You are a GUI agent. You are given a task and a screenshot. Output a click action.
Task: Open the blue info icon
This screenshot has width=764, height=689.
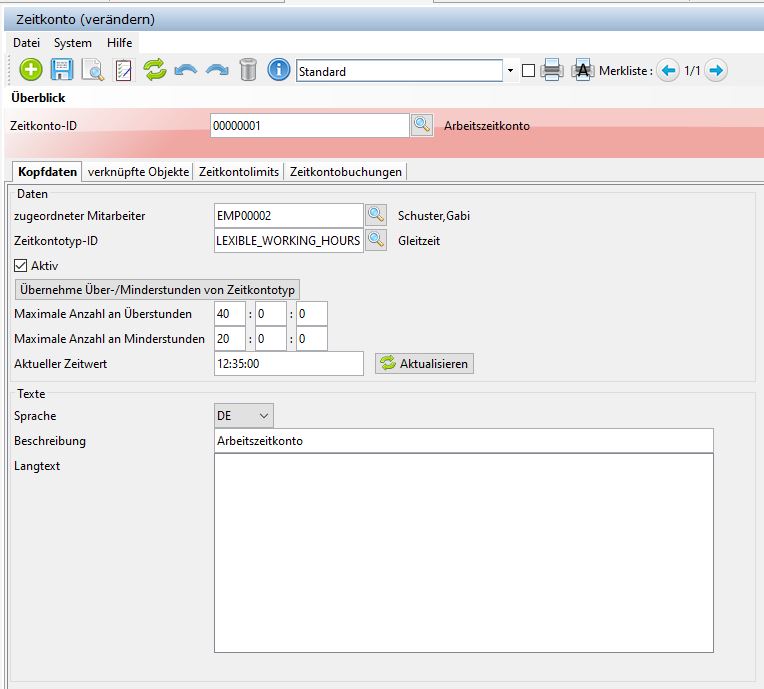point(279,70)
